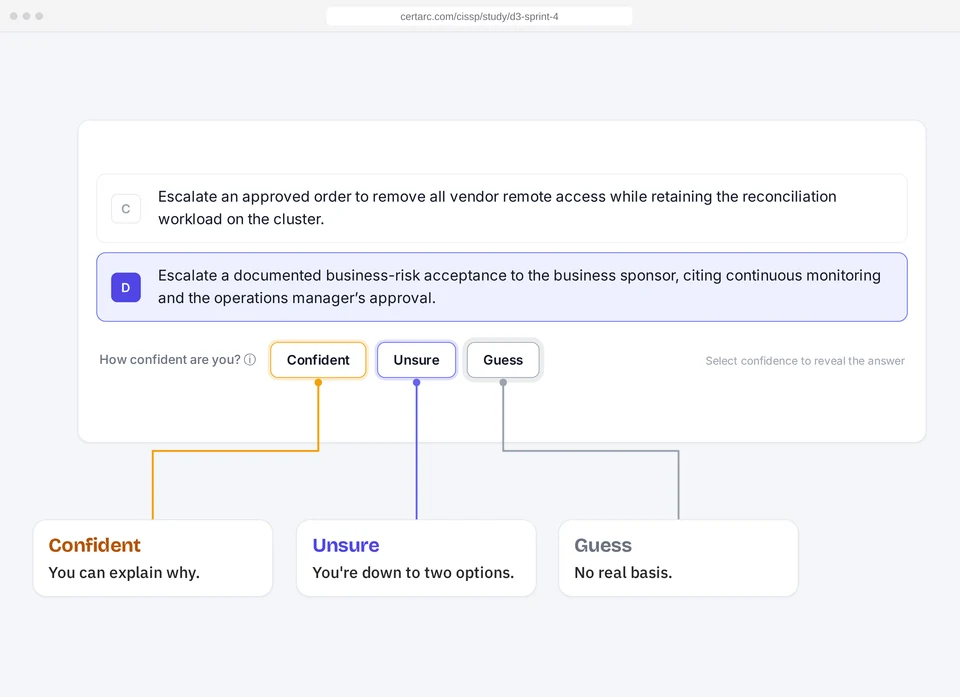
Task: Click the first window control dot
Action: (x=13, y=16)
